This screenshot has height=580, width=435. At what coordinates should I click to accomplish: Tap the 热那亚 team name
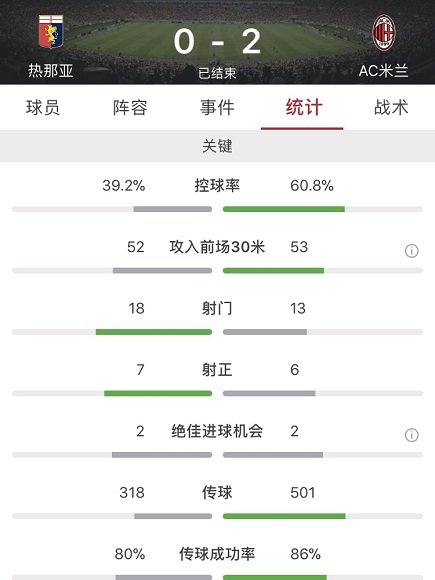coord(51,70)
